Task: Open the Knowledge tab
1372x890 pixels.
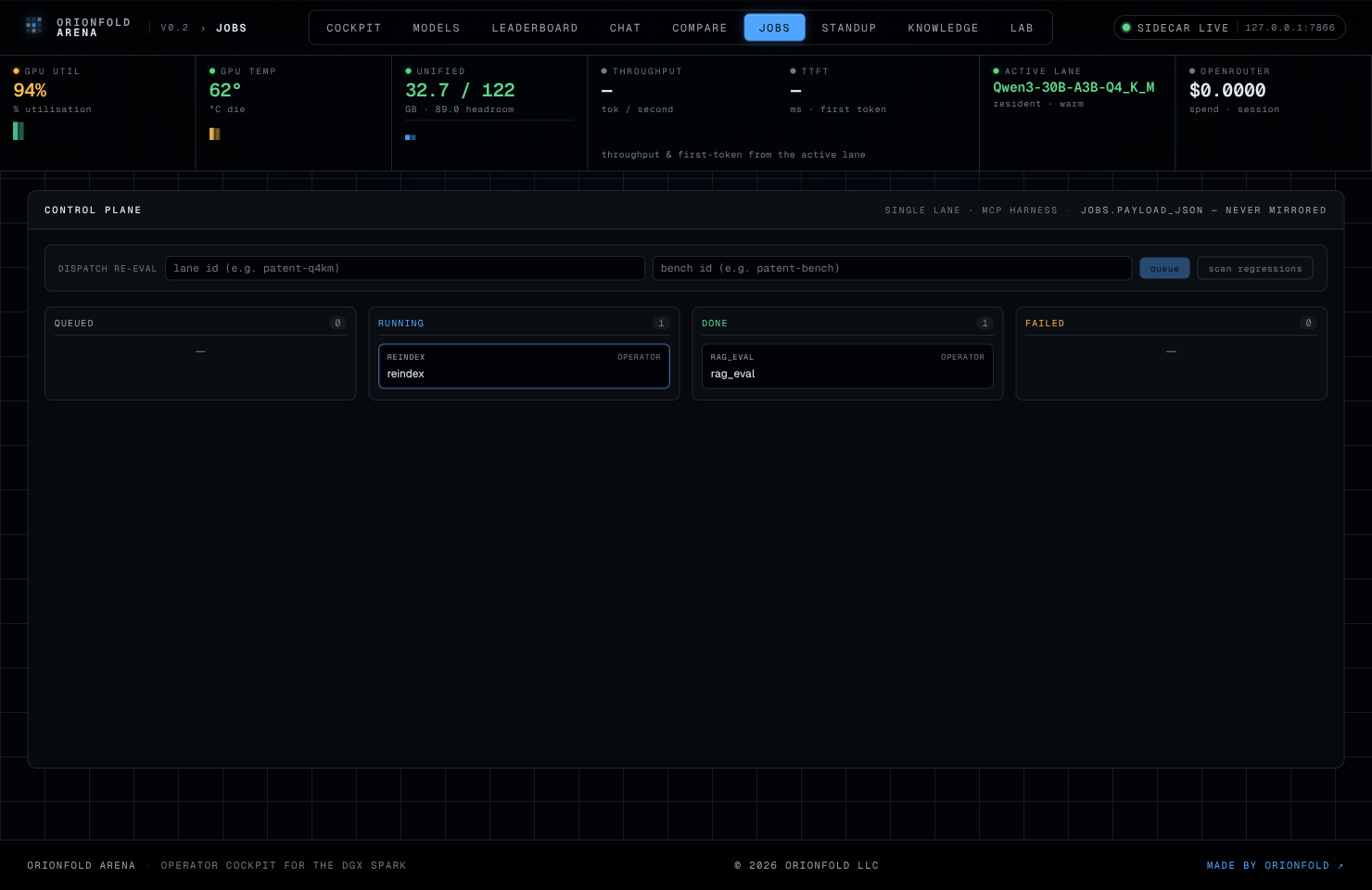Action: tap(944, 28)
